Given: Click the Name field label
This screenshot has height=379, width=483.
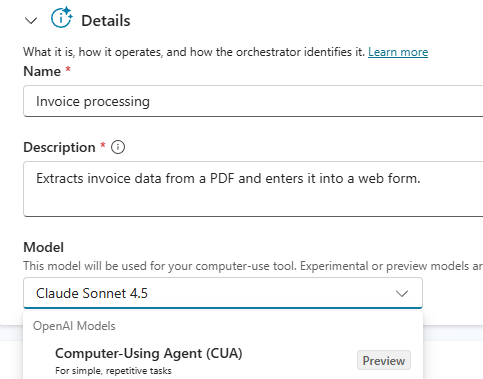Looking at the screenshot, I should point(42,71).
